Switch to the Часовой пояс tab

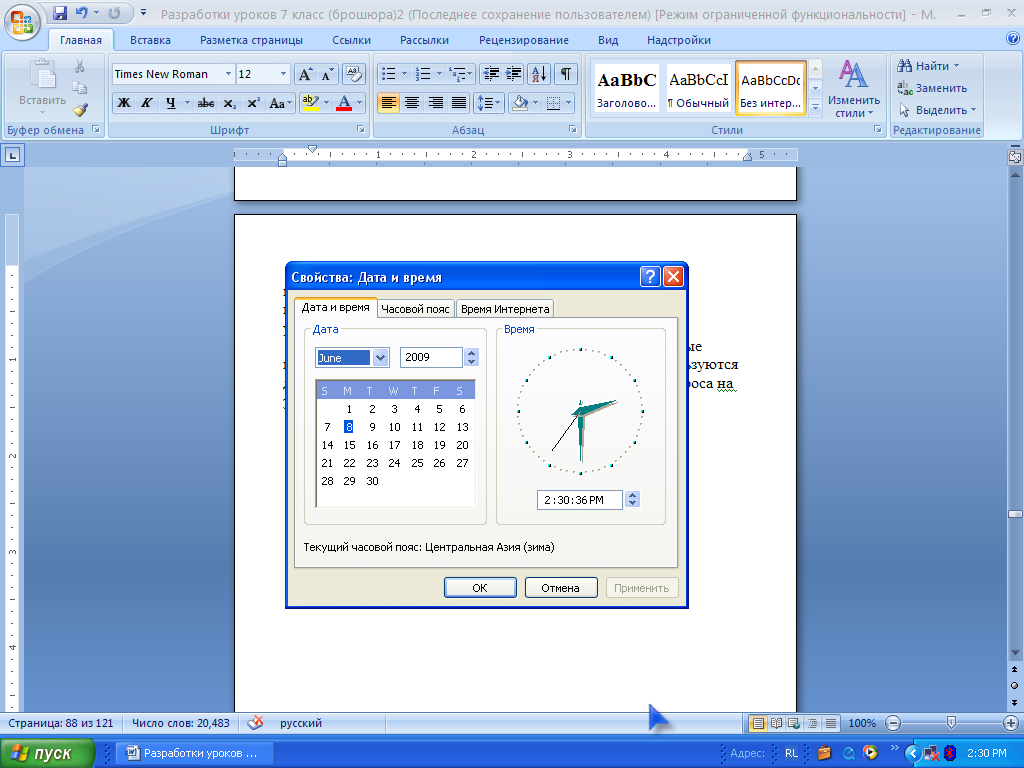[x=415, y=309]
